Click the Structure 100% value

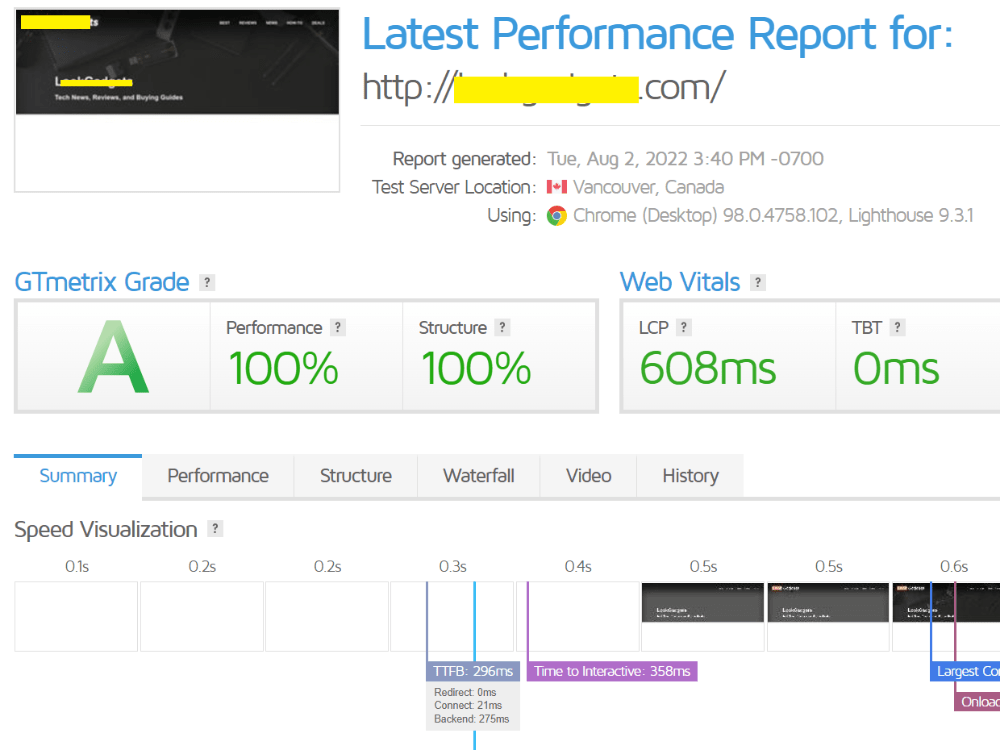476,369
